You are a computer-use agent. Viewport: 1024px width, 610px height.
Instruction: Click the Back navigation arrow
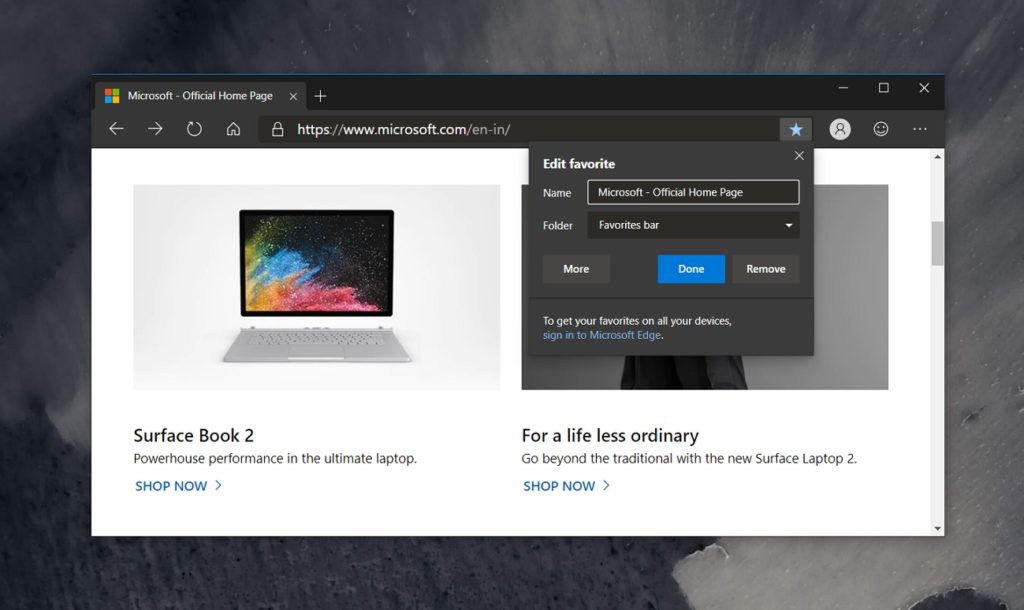117,129
